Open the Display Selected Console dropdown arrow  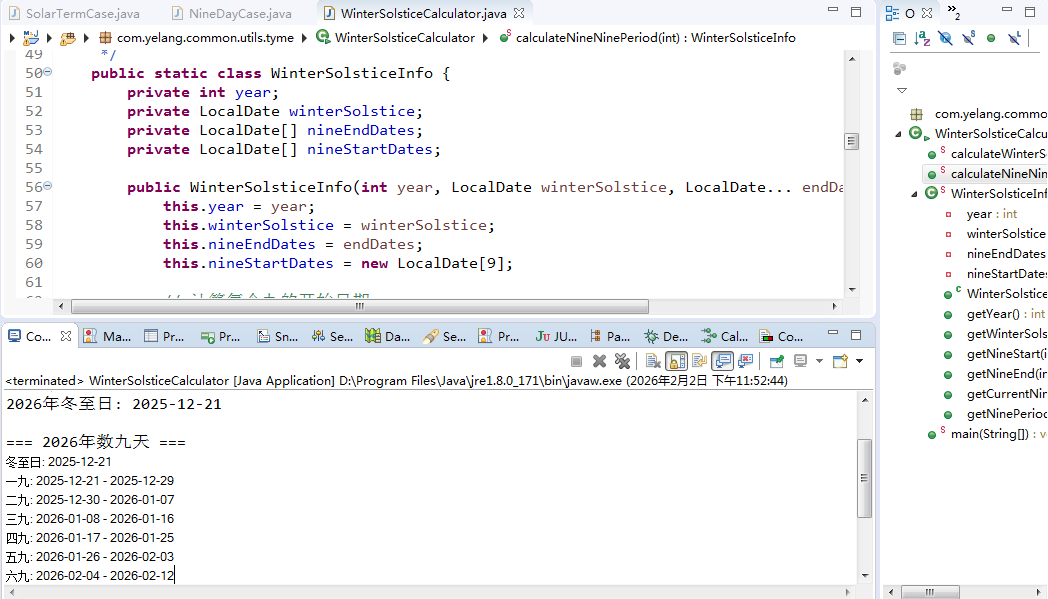pos(819,362)
